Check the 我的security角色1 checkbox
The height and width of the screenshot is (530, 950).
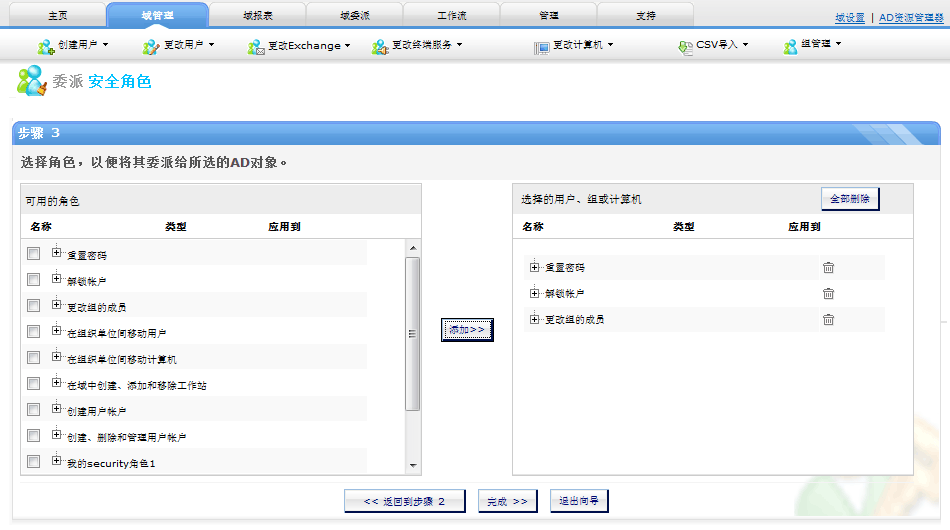pyautogui.click(x=33, y=462)
